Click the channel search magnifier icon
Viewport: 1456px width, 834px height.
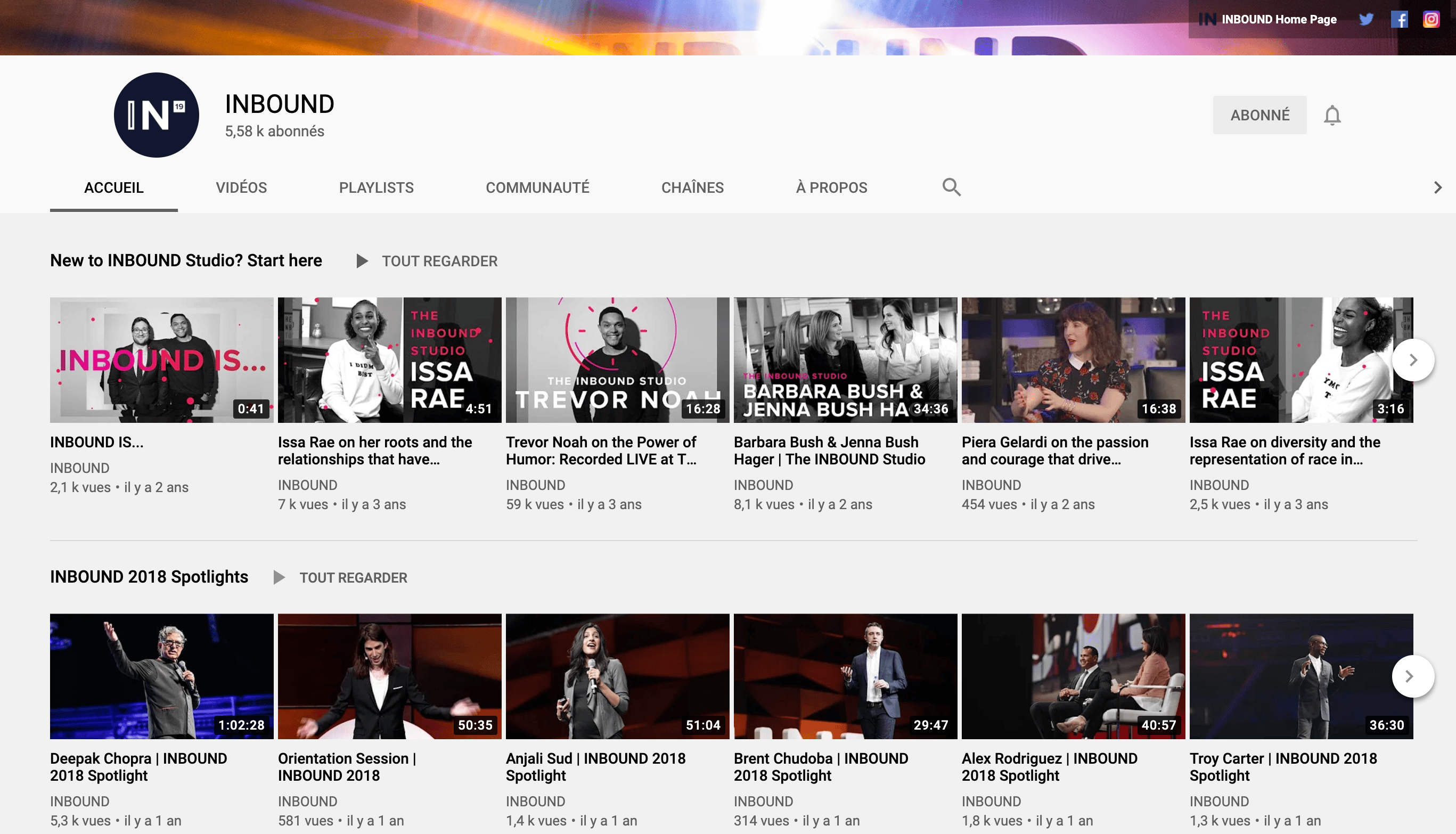952,187
